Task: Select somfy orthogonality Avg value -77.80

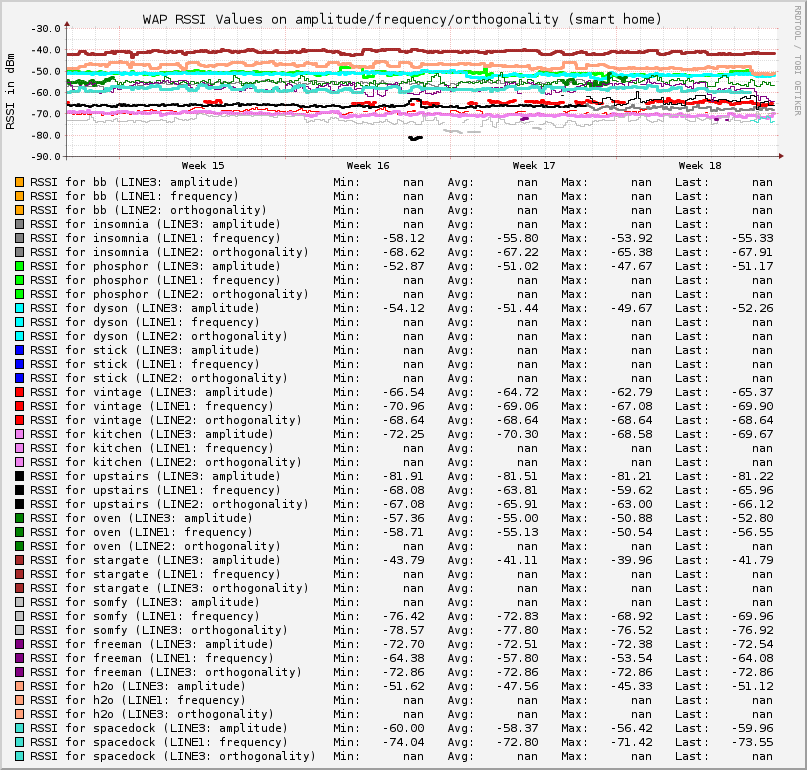Action: pyautogui.click(x=517, y=630)
